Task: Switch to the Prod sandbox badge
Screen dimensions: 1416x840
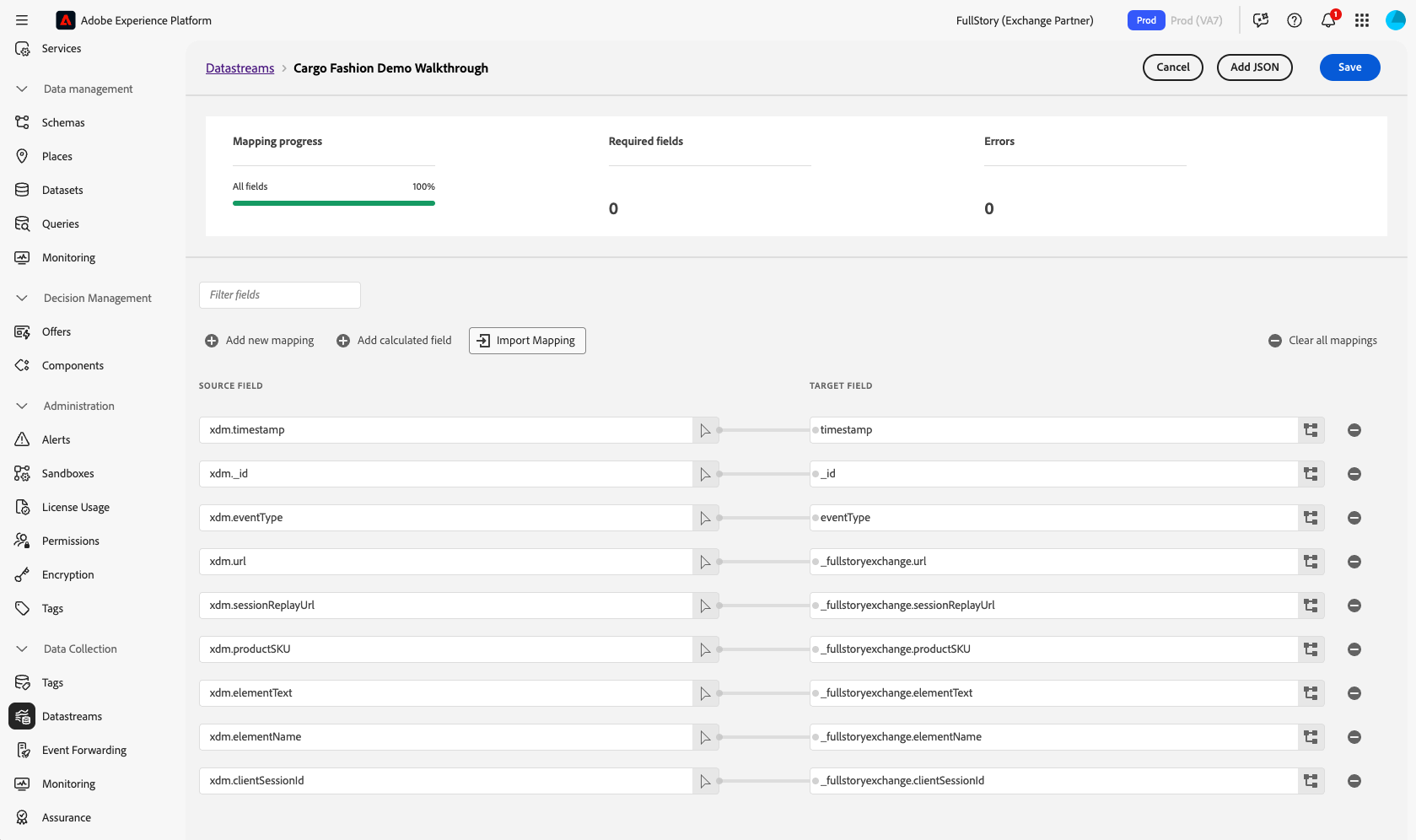Action: [1145, 20]
